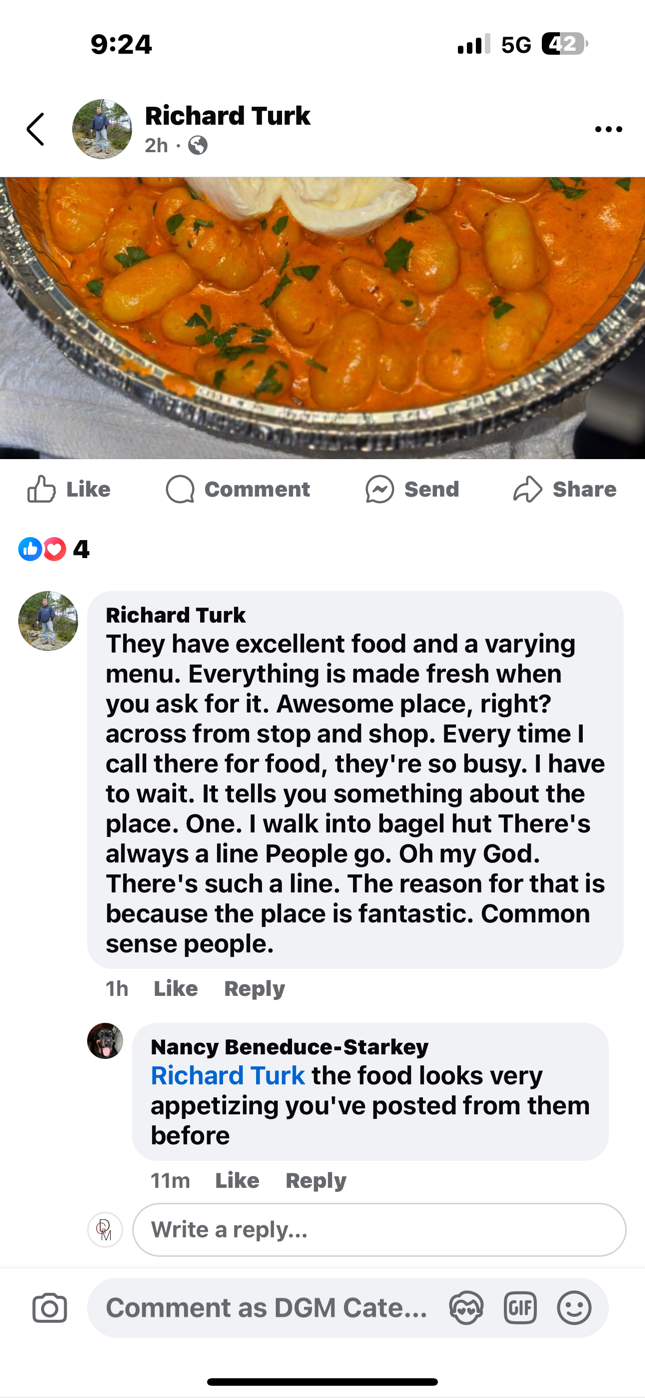The width and height of the screenshot is (645, 1398).
Task: Open the emoji smiley picker
Action: point(574,1308)
